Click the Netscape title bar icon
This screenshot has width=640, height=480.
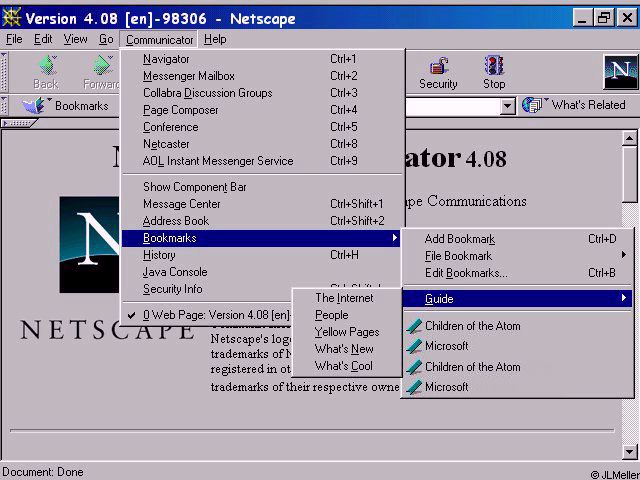pyautogui.click(x=11, y=18)
